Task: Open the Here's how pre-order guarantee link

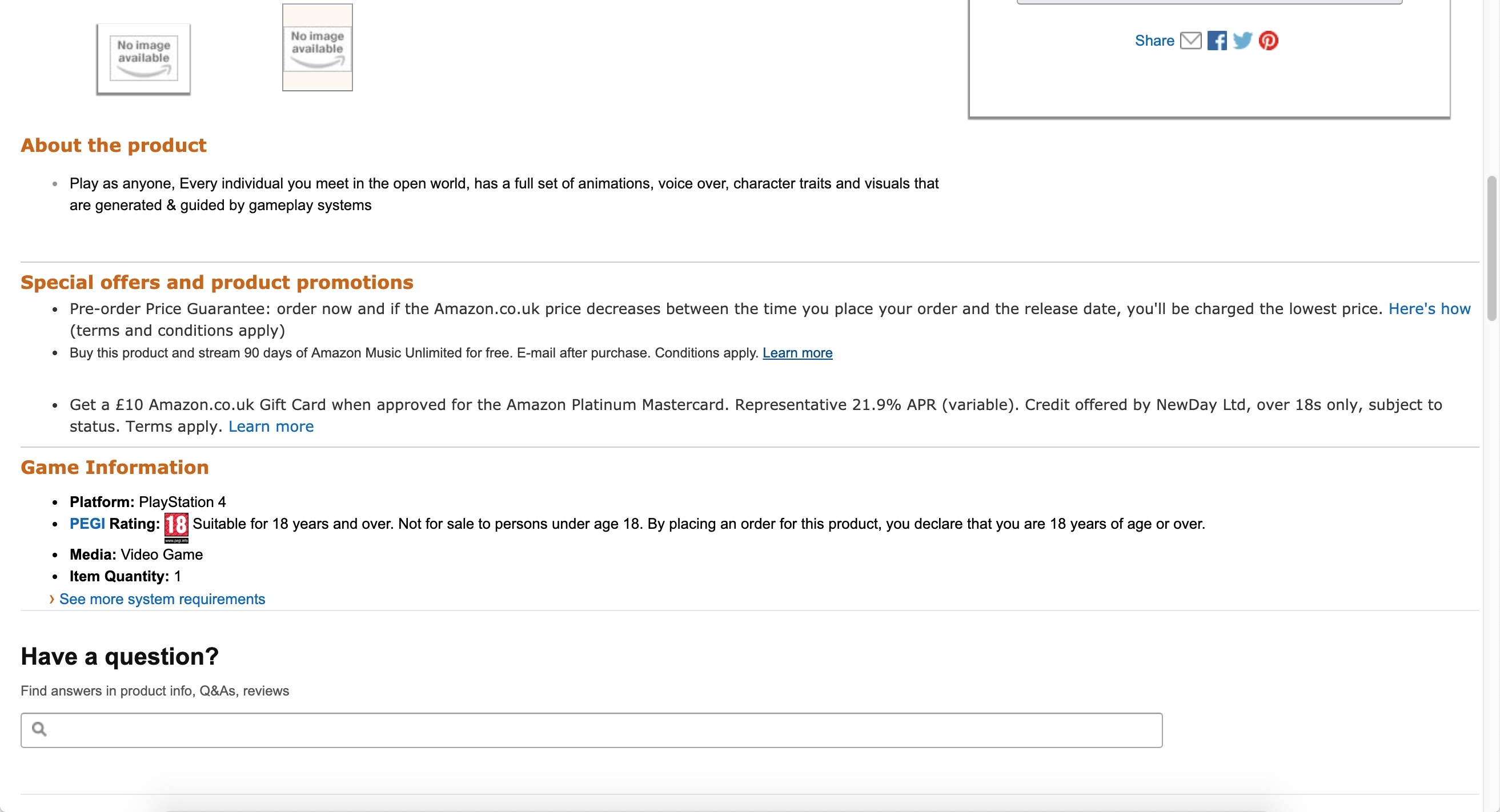Action: coord(1429,308)
